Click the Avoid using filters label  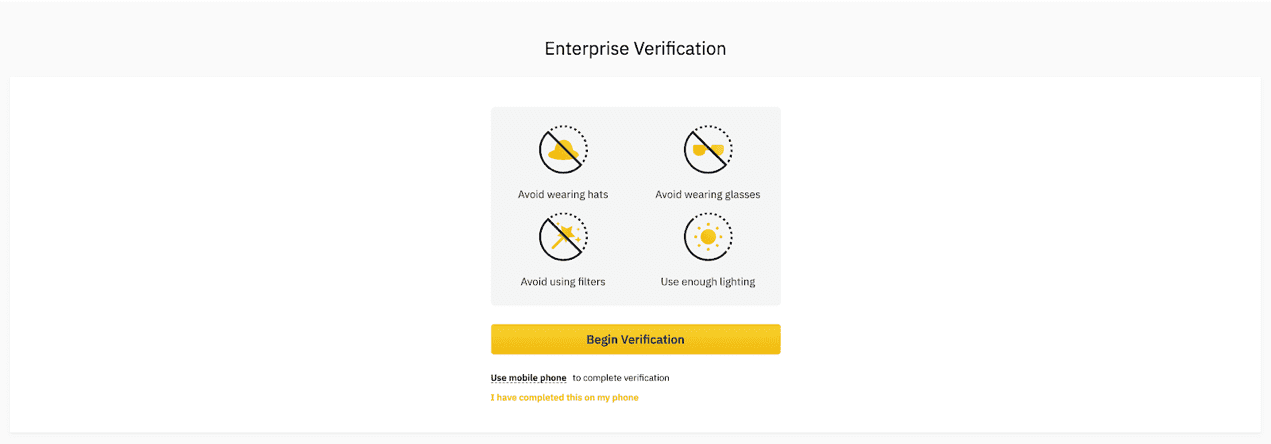(x=563, y=282)
